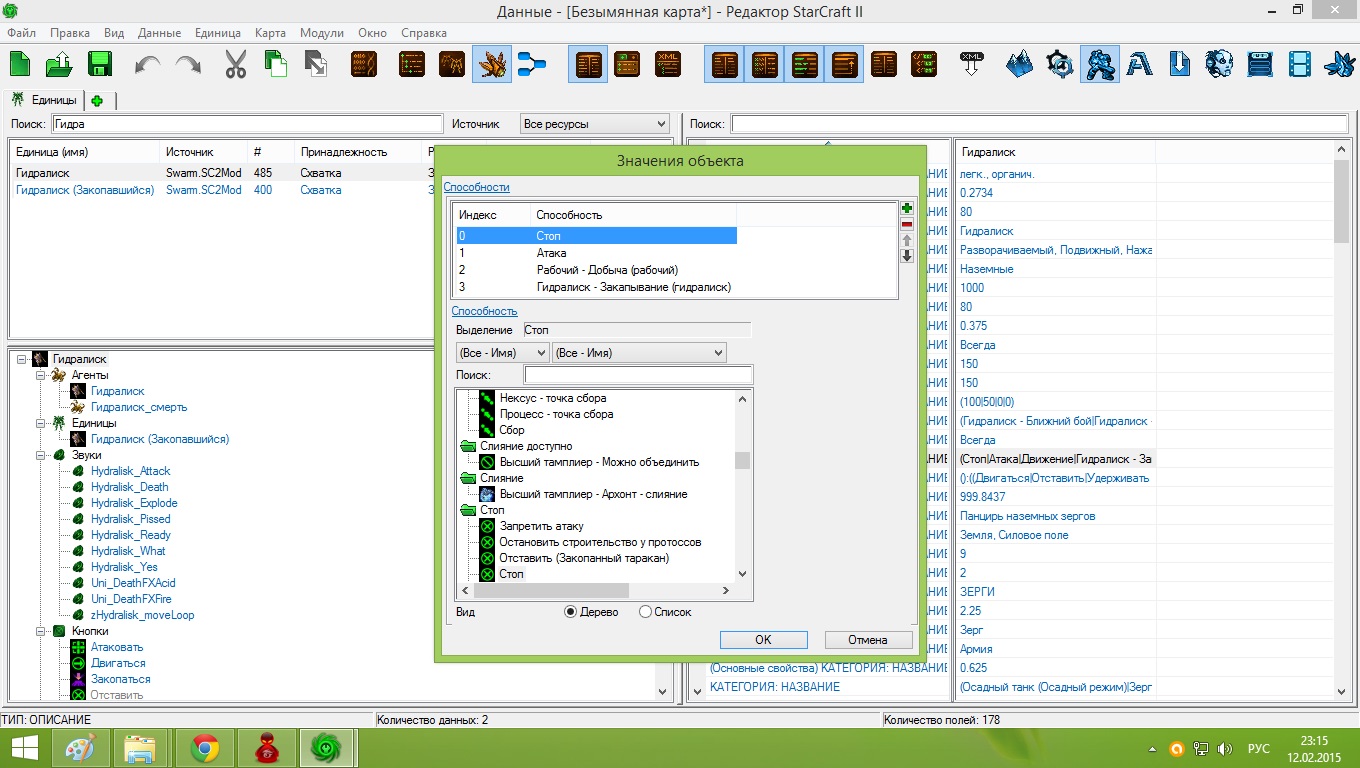This screenshot has height=768, width=1360.
Task: Click the search field containing 'Гидра'
Action: tap(247, 124)
